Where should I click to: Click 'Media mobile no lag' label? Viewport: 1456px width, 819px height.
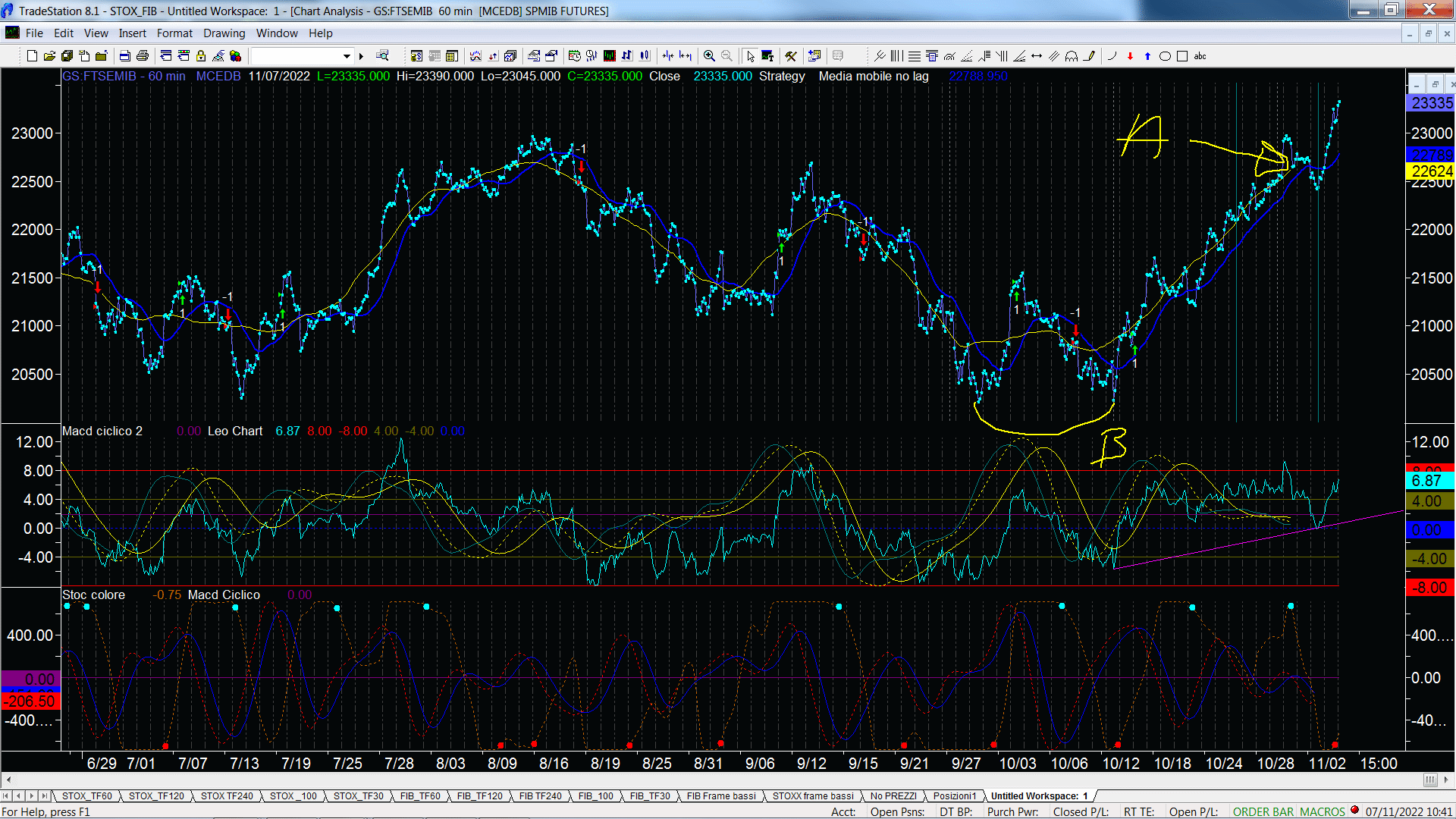[874, 77]
